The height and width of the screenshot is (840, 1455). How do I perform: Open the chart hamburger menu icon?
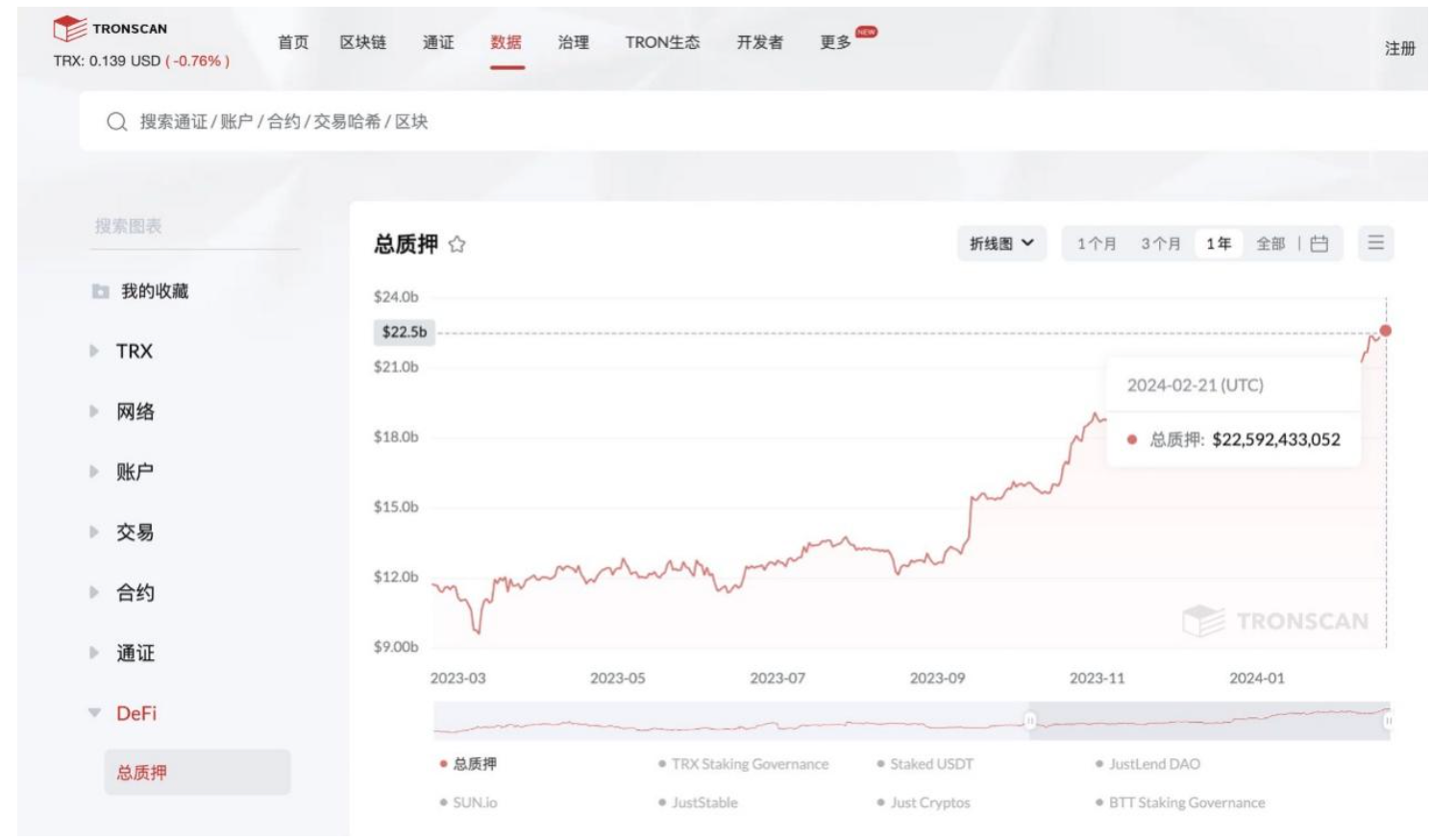[1376, 243]
